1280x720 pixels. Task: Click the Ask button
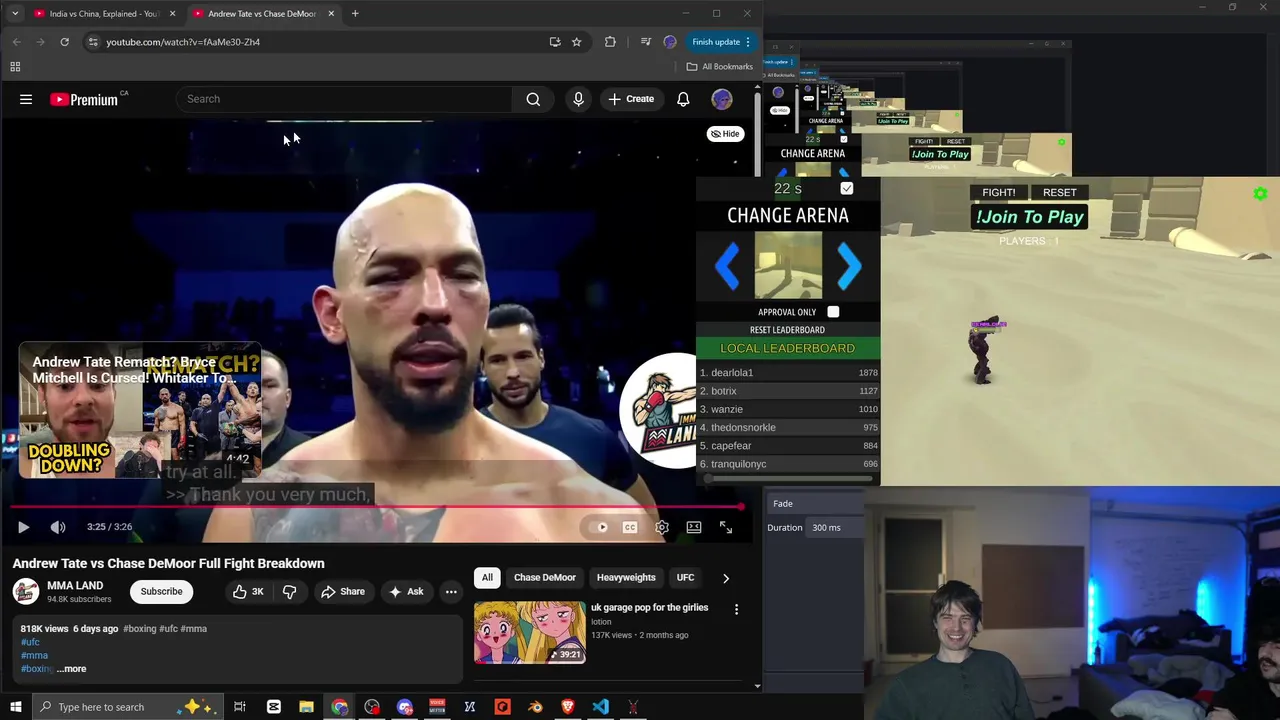pyautogui.click(x=406, y=592)
